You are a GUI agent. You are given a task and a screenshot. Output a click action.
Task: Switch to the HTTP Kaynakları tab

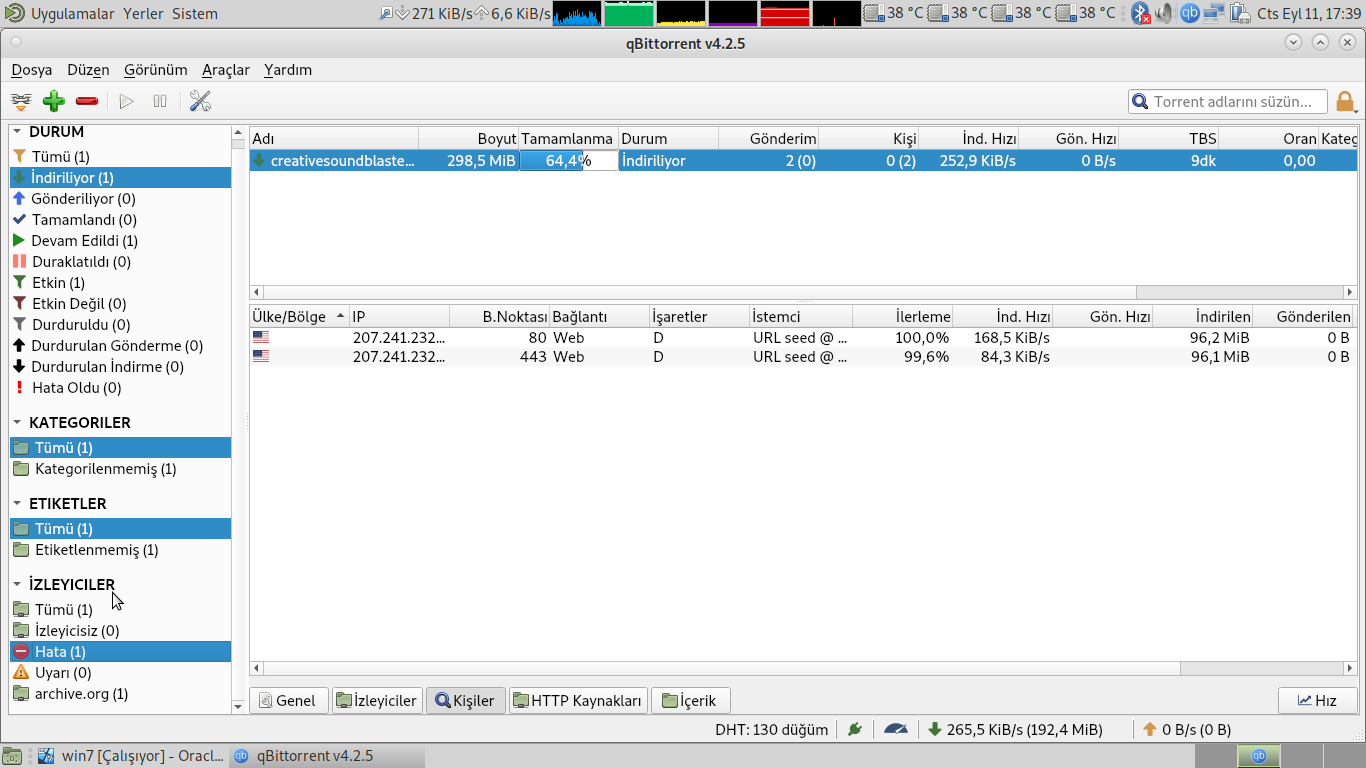click(x=578, y=701)
